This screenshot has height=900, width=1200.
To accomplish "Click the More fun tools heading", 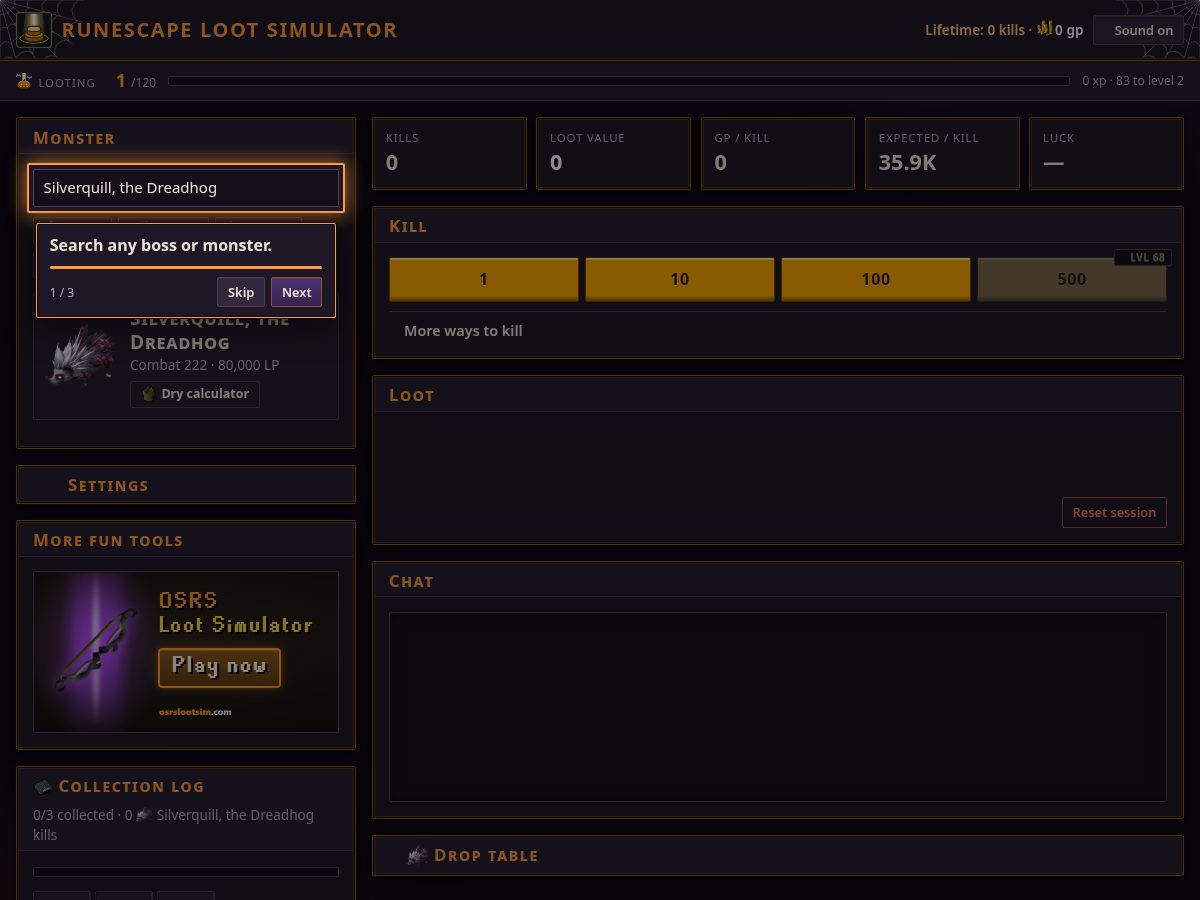I will pos(108,540).
